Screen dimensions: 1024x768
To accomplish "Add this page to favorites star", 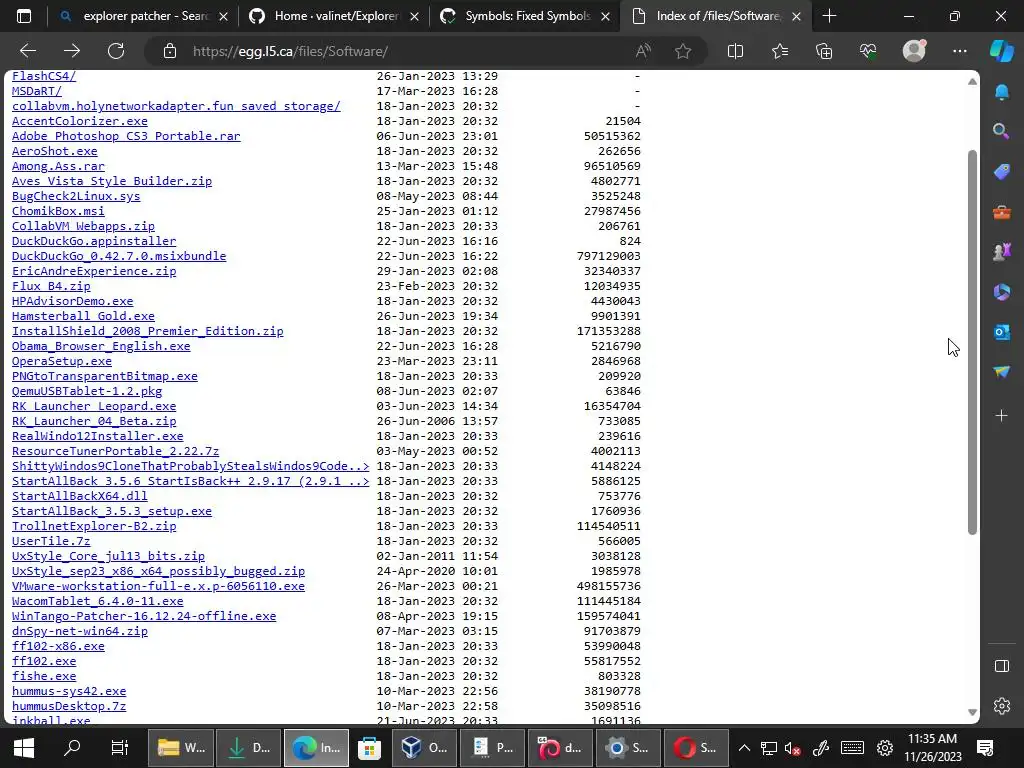I will [683, 51].
